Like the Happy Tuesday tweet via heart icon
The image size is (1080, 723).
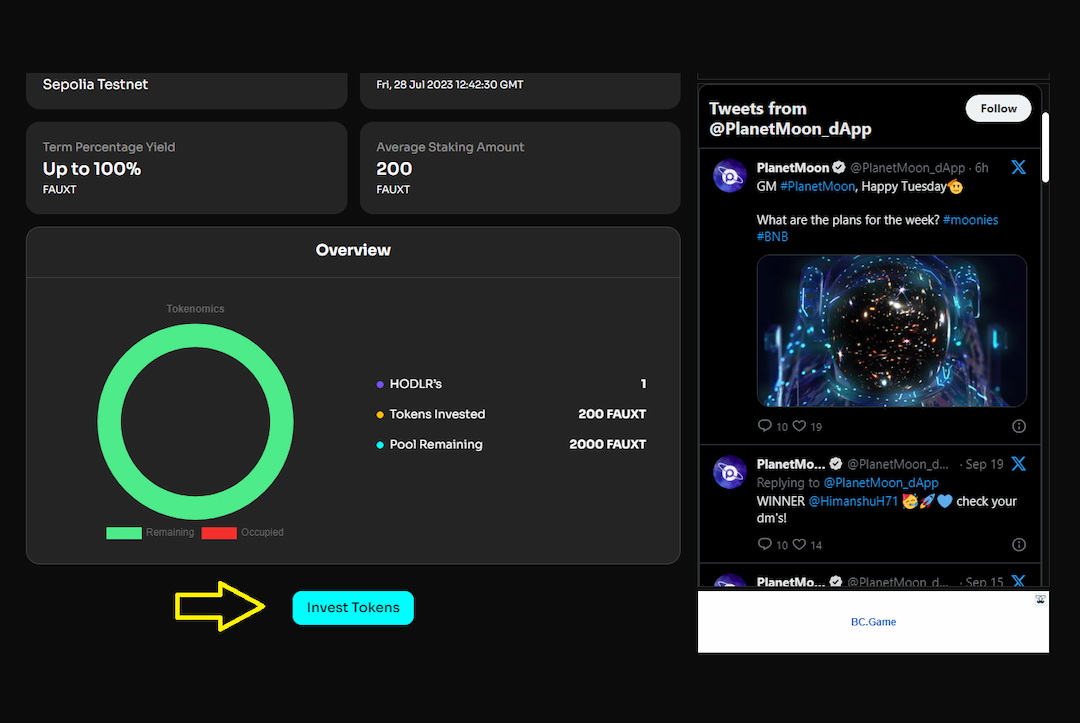pos(801,426)
